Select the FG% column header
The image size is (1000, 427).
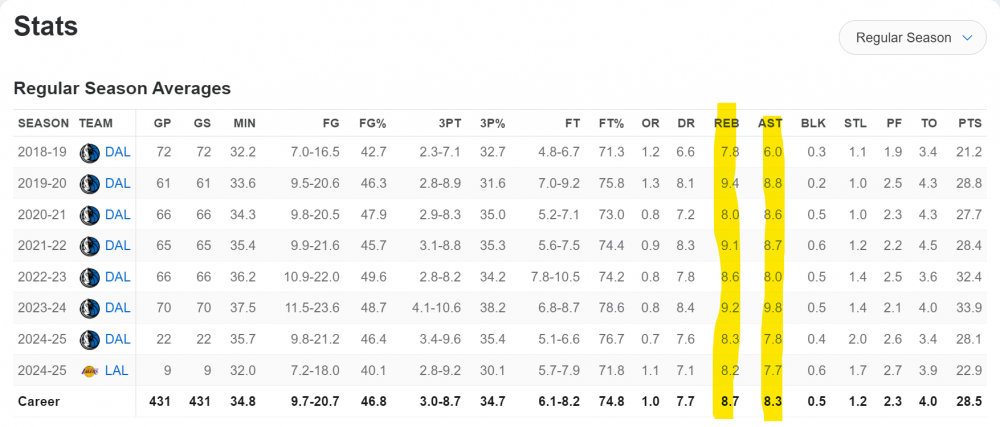tap(372, 123)
